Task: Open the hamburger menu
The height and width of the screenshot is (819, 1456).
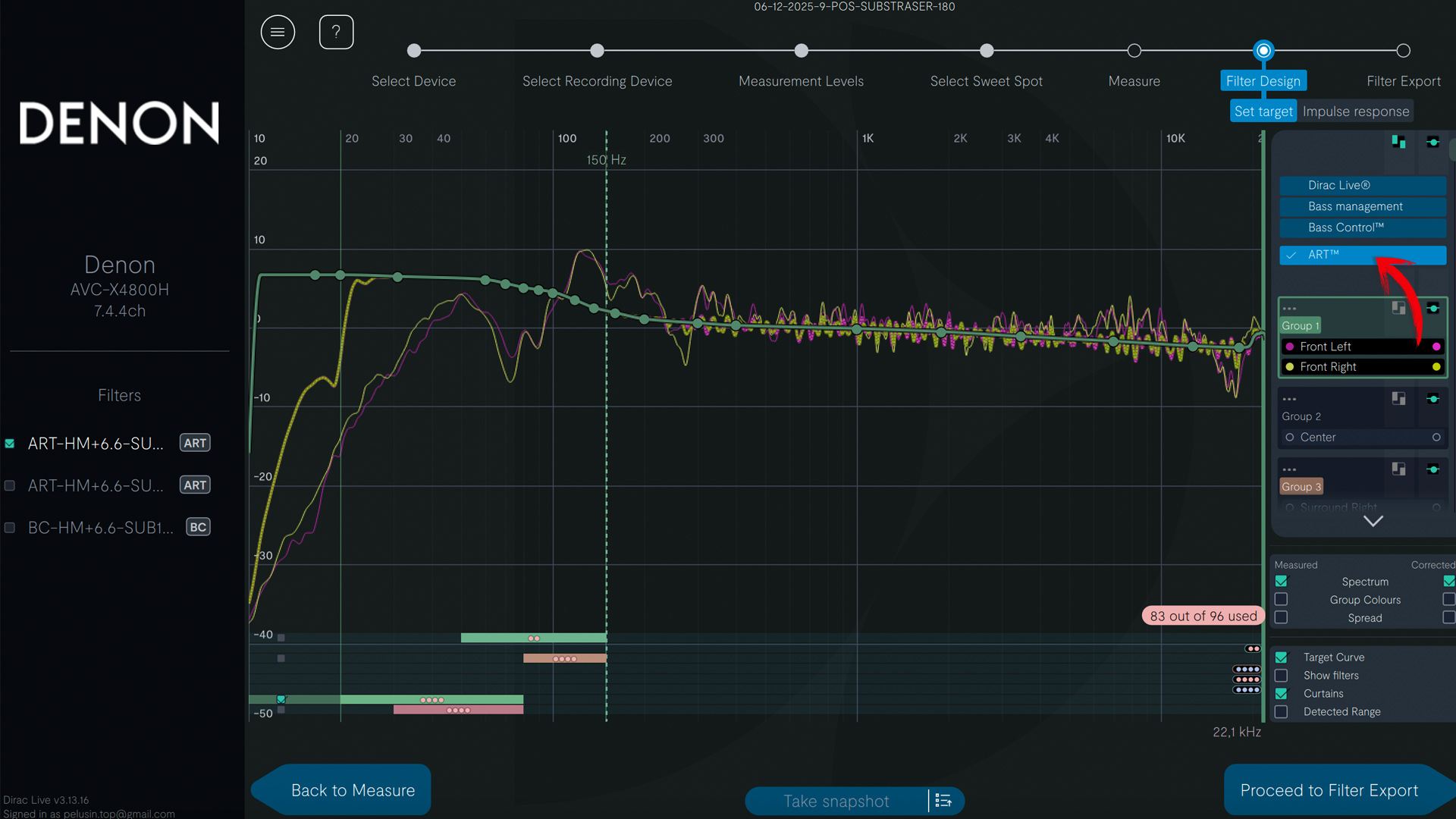Action: coord(278,33)
